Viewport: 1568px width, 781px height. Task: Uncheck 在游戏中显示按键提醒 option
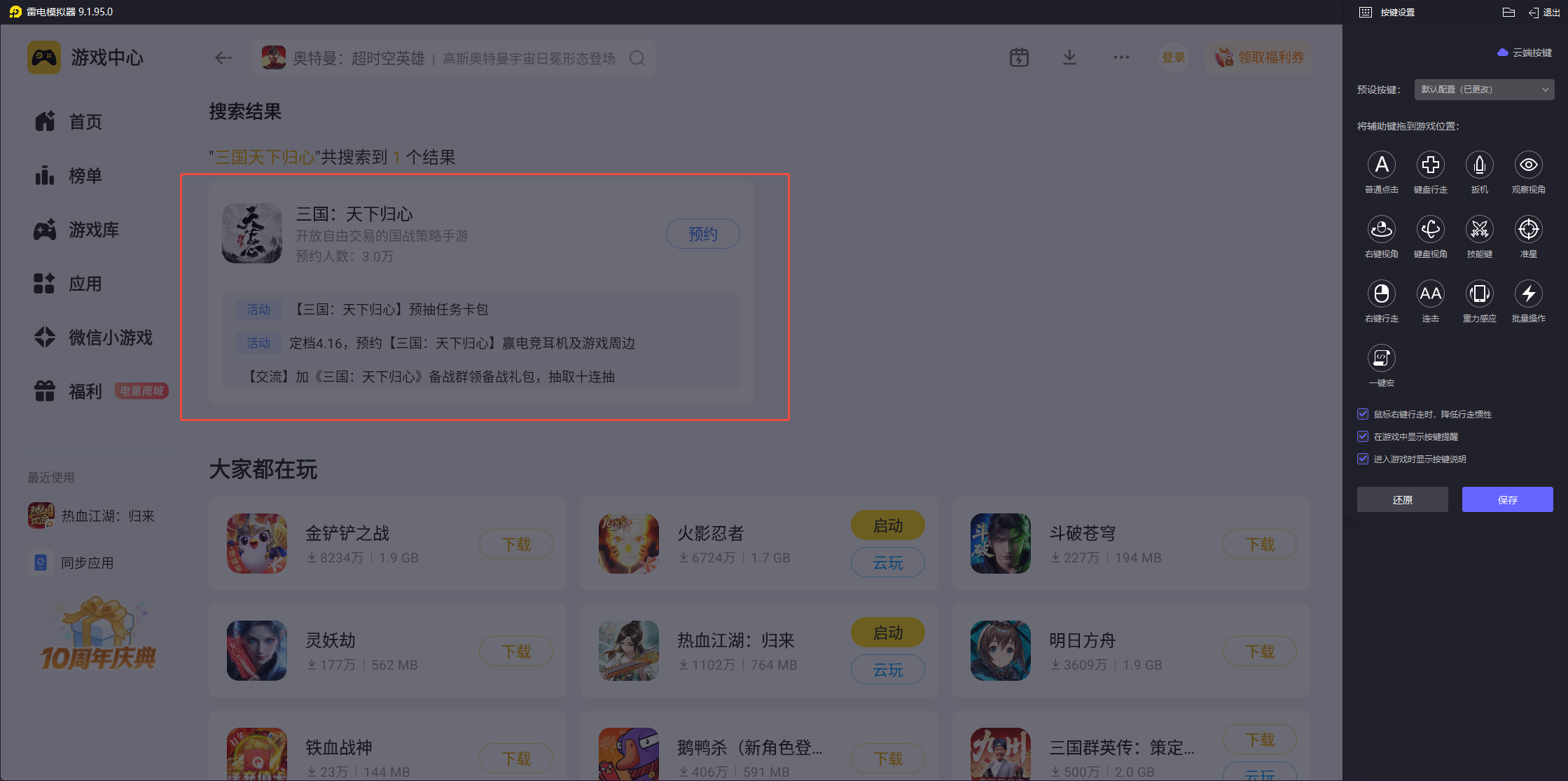tap(1363, 436)
